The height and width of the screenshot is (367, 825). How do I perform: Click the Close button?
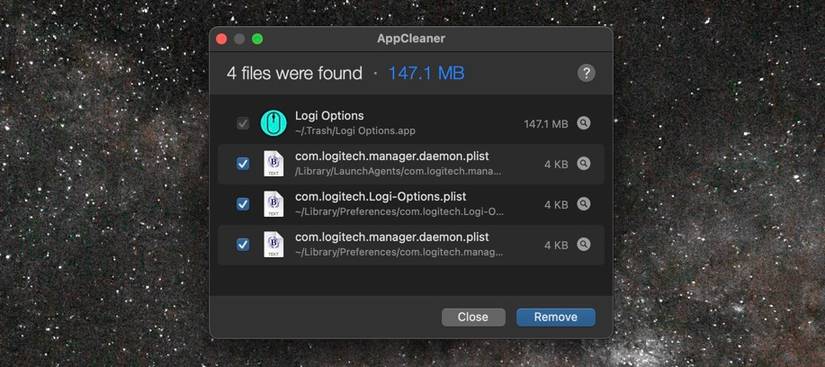pos(473,317)
